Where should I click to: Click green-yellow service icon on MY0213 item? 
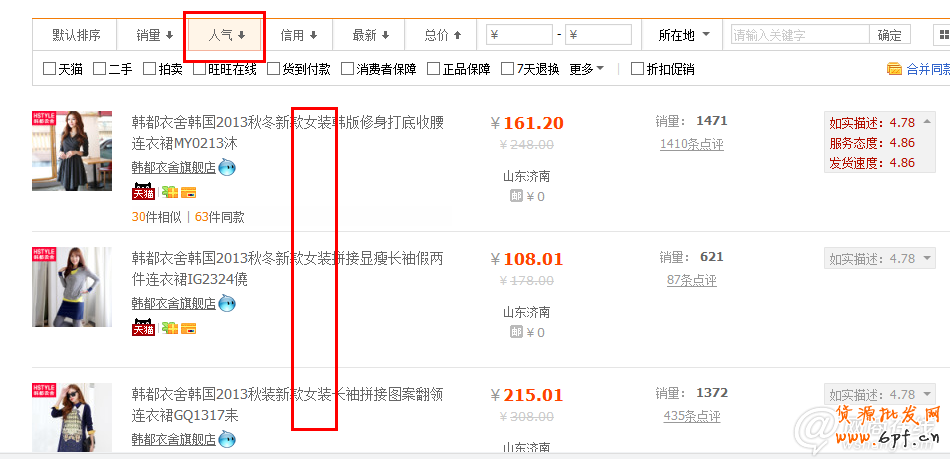point(170,193)
